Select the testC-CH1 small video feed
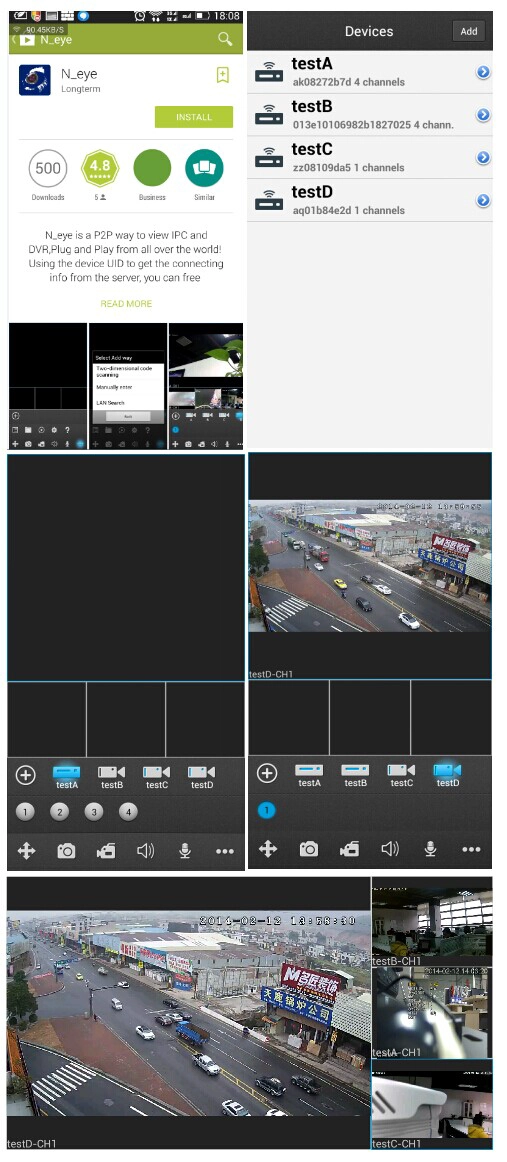507x1162 pixels. tap(431, 1104)
